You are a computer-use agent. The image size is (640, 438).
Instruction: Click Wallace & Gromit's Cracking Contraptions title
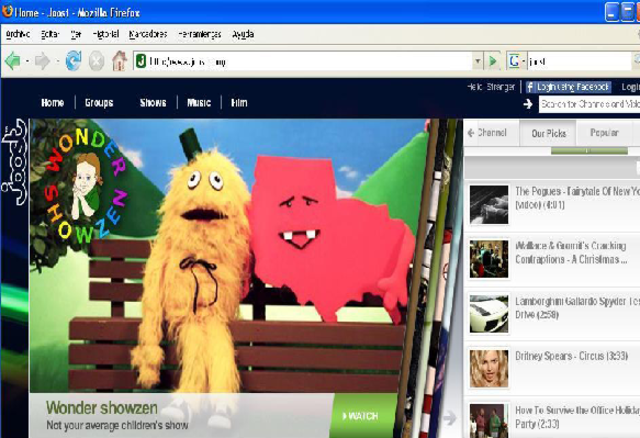[x=571, y=253]
